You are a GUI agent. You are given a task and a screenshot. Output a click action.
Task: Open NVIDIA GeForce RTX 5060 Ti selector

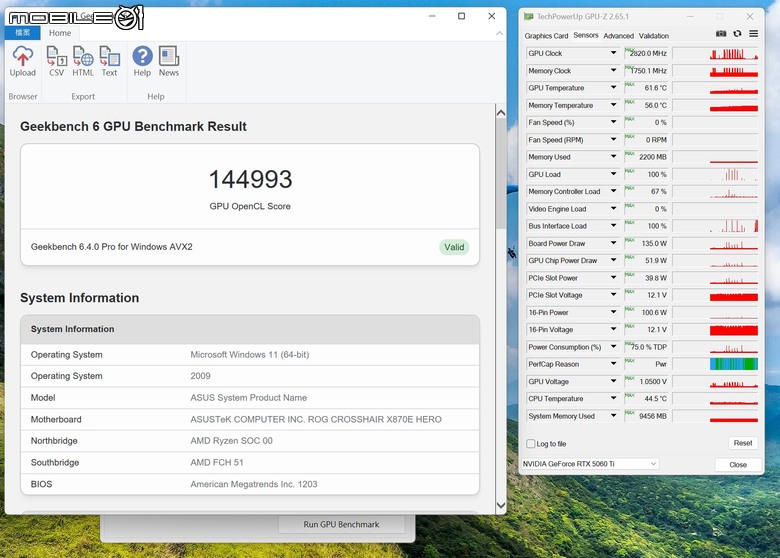(x=589, y=464)
